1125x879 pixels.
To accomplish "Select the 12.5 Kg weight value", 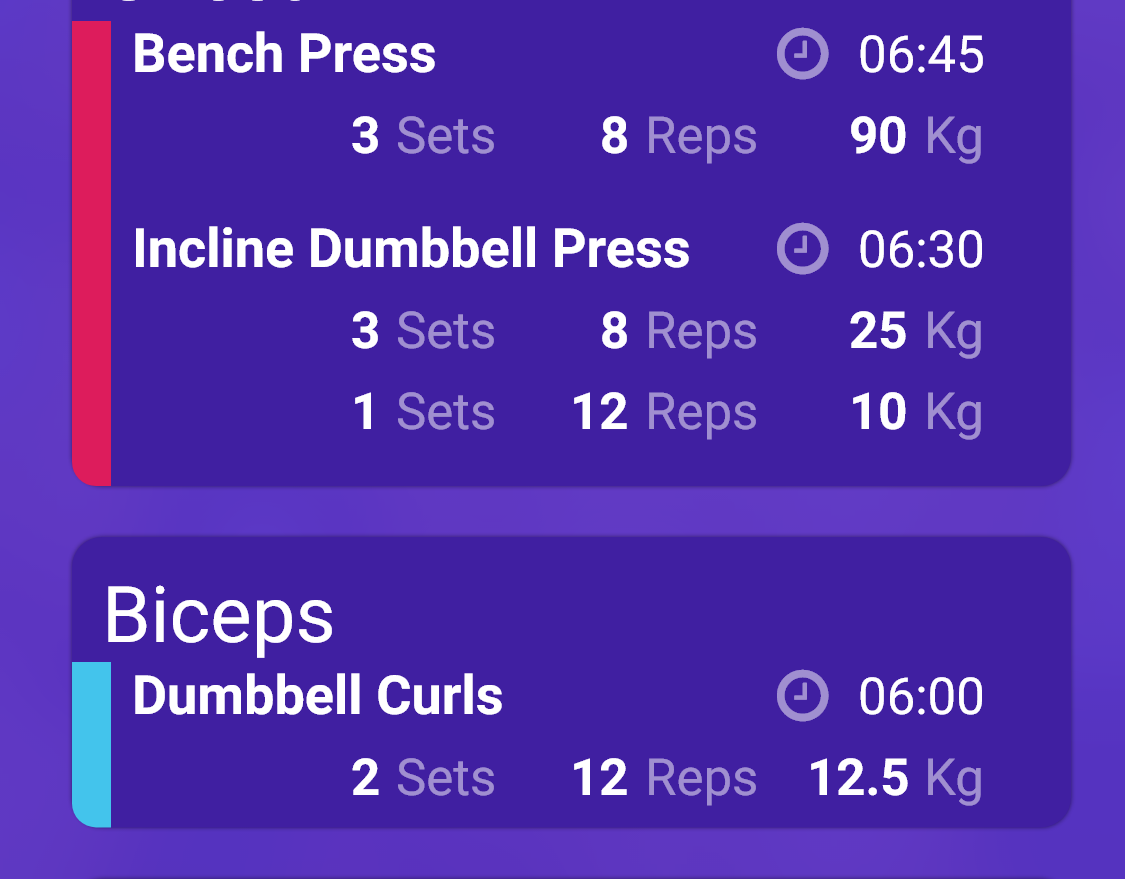I will coord(895,779).
